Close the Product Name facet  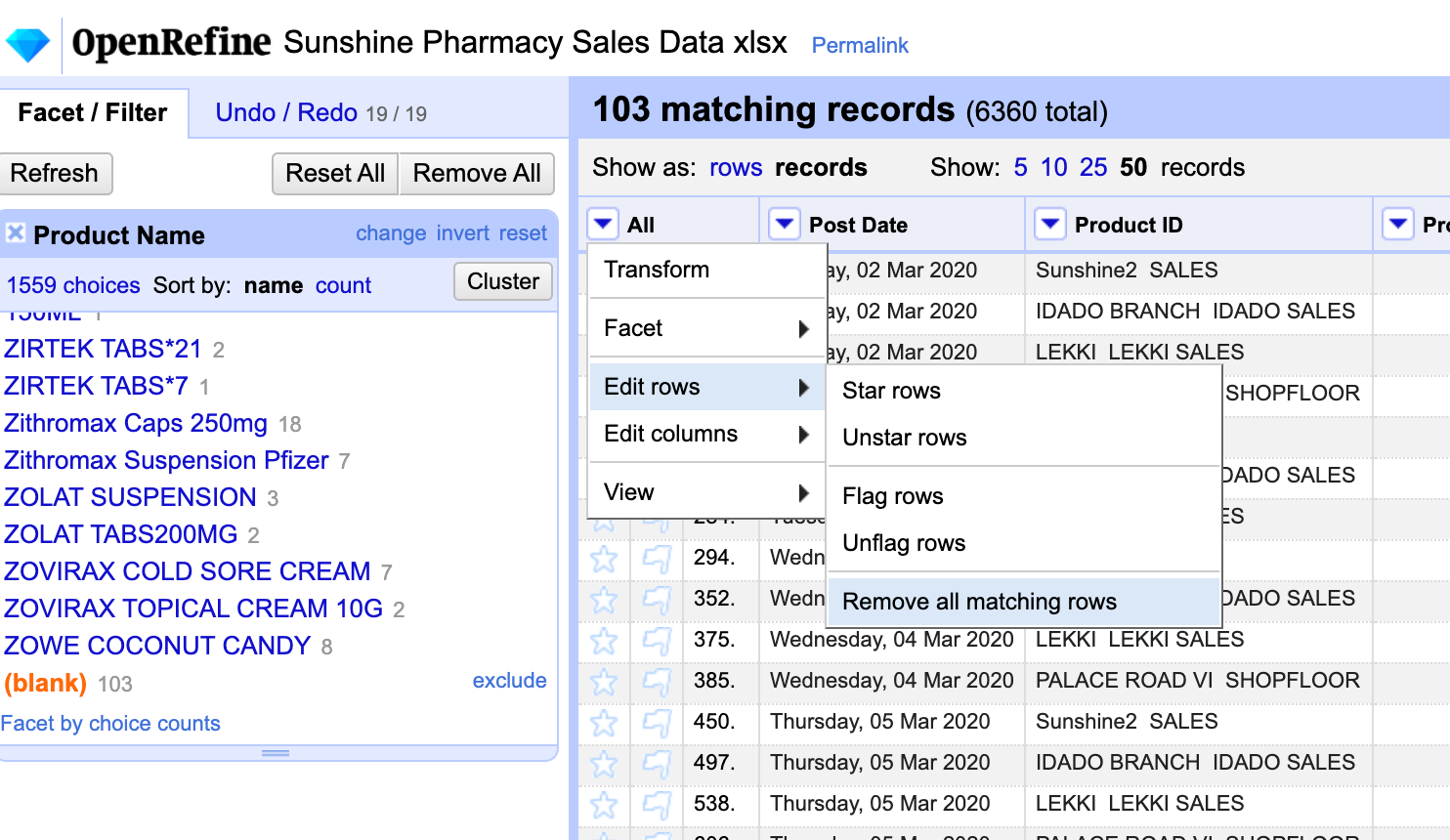pyautogui.click(x=16, y=233)
